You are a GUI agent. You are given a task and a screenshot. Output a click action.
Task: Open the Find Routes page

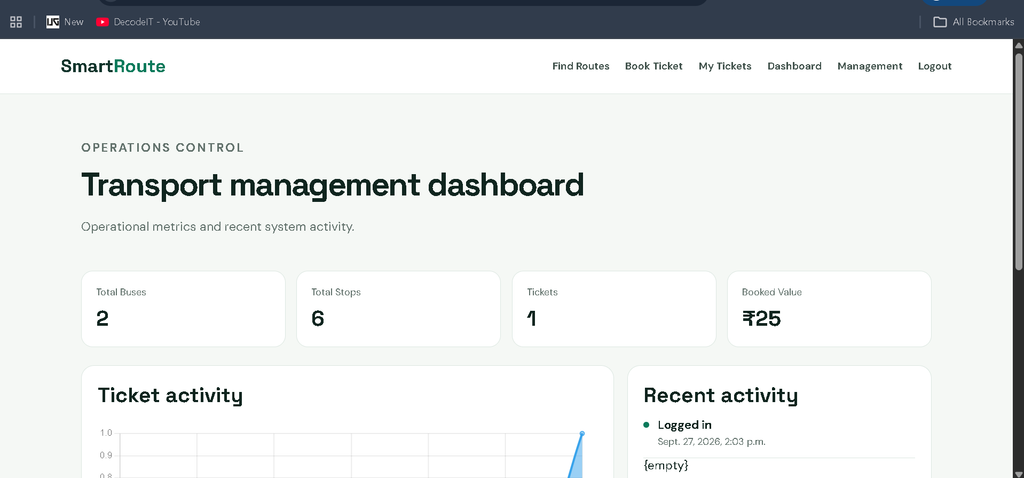(581, 66)
